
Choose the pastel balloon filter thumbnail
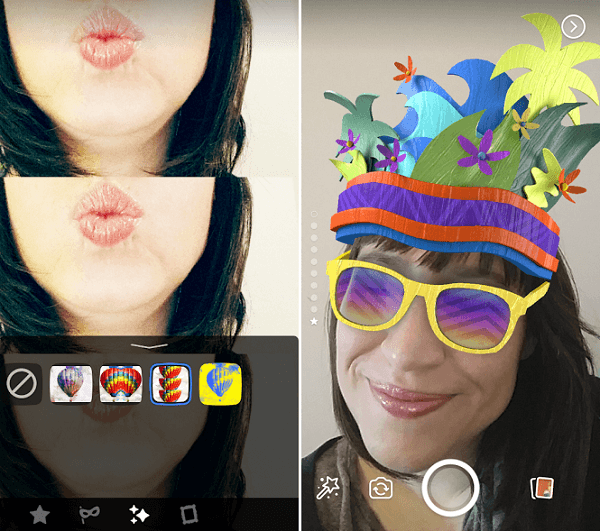coord(71,384)
